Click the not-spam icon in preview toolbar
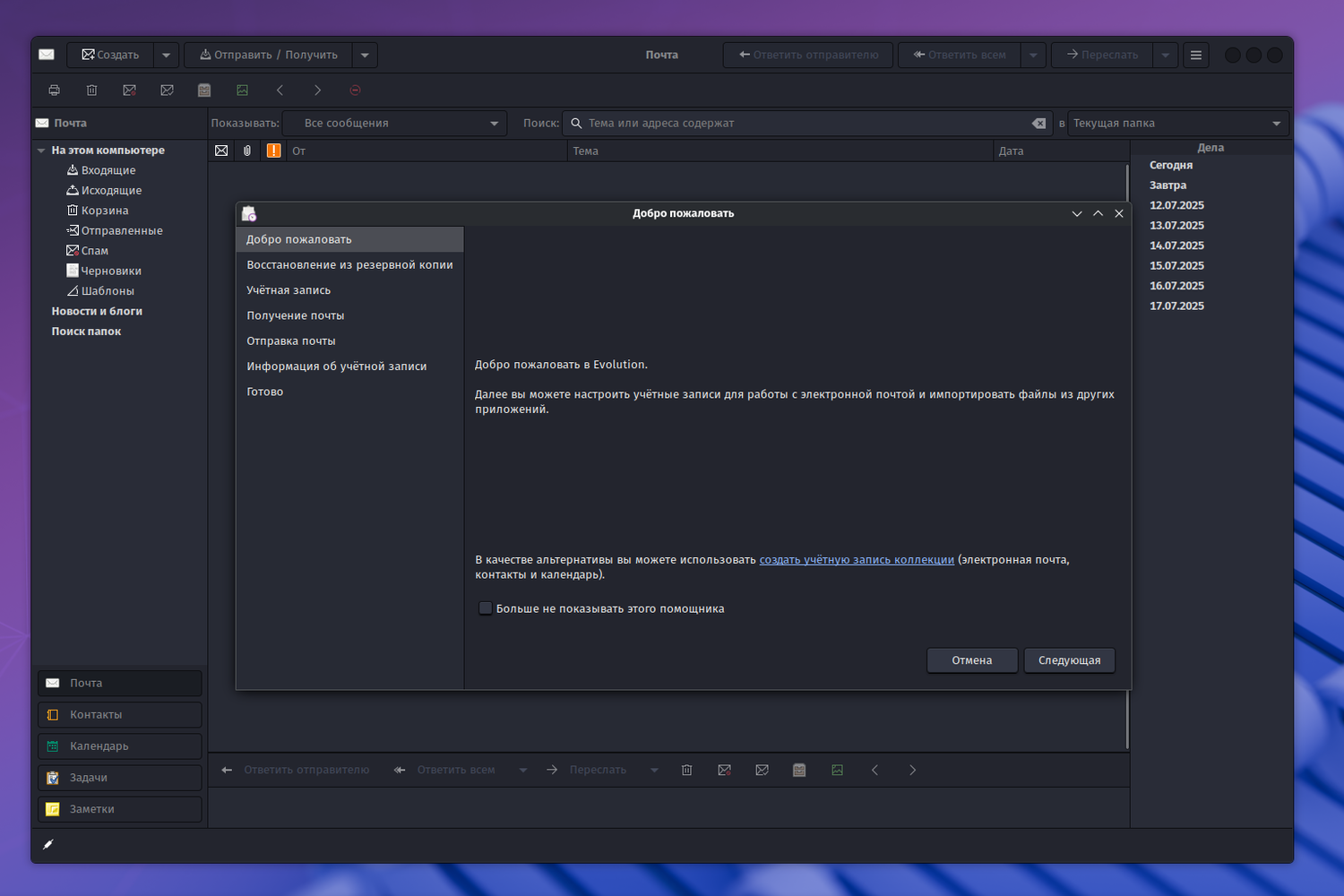 tap(762, 770)
